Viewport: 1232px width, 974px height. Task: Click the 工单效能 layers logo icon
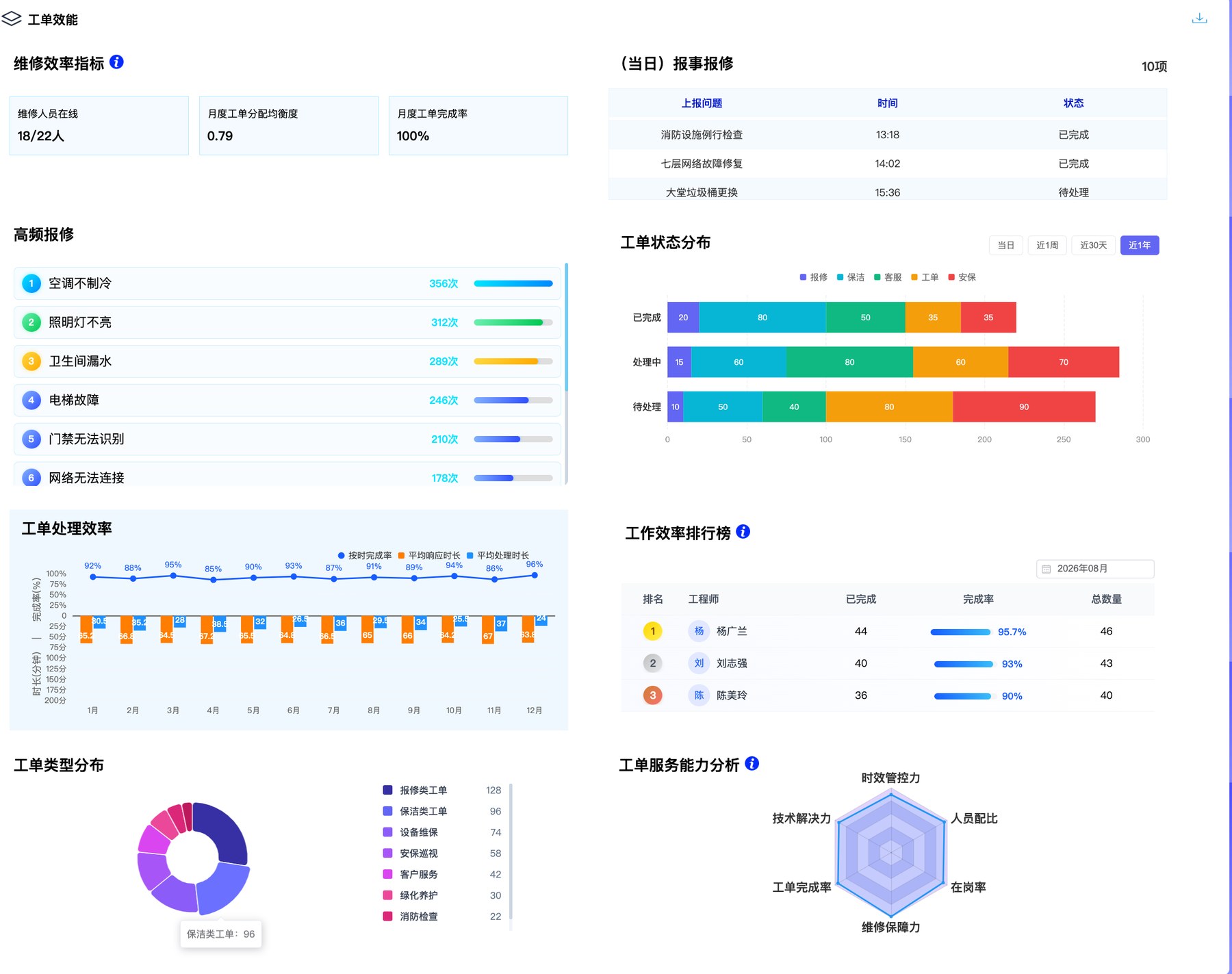coord(12,19)
